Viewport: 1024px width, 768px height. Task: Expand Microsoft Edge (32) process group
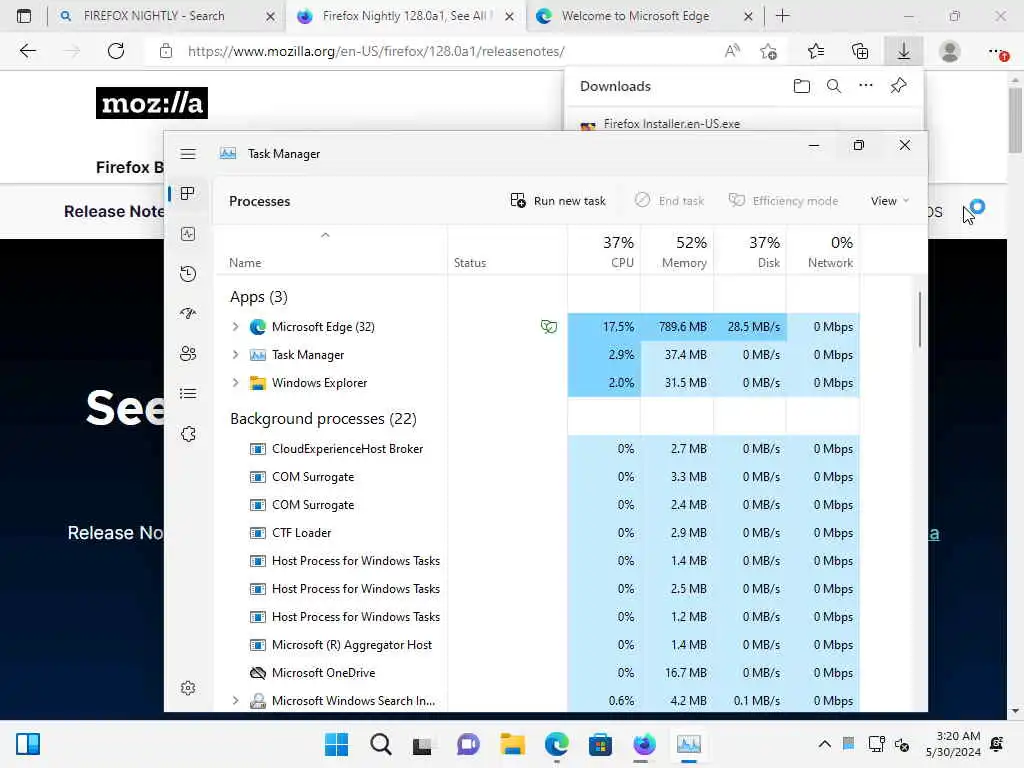236,327
